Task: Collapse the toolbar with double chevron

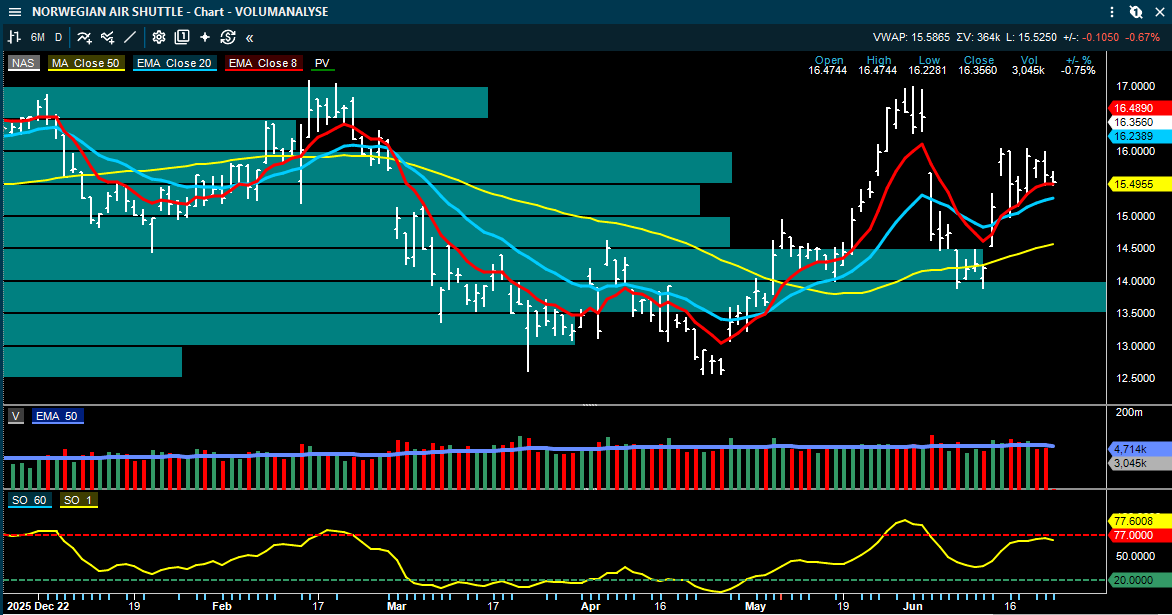Action: click(250, 37)
